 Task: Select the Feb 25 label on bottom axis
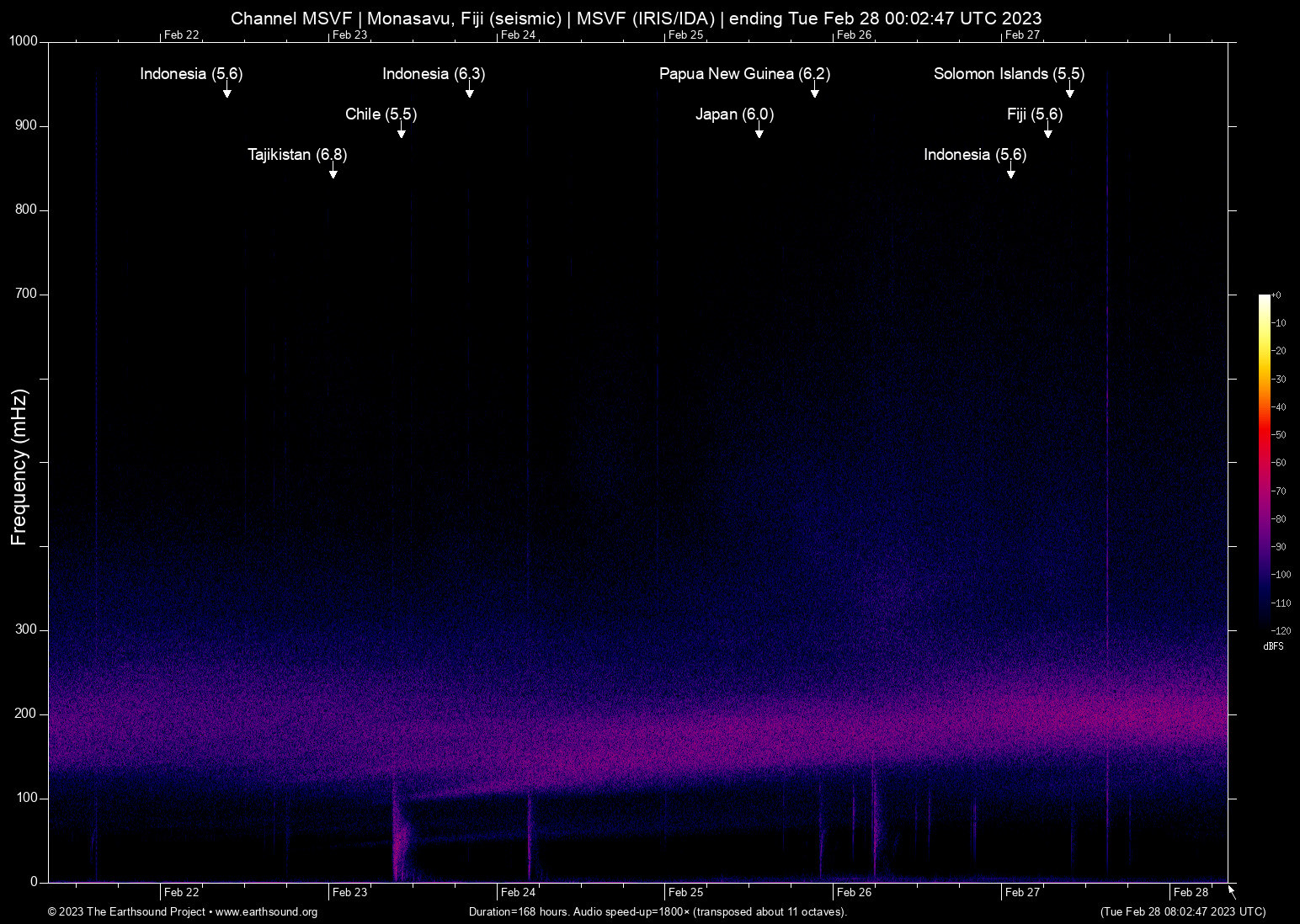tap(686, 892)
